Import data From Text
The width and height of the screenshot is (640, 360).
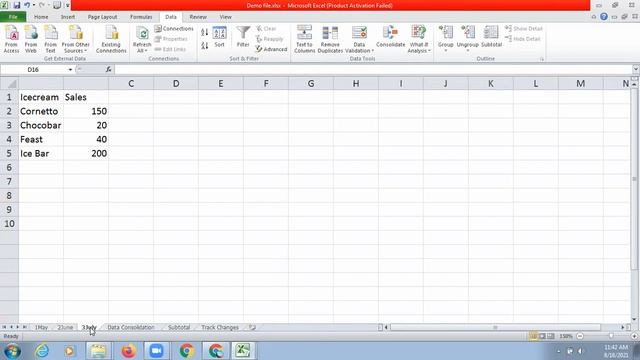50,39
